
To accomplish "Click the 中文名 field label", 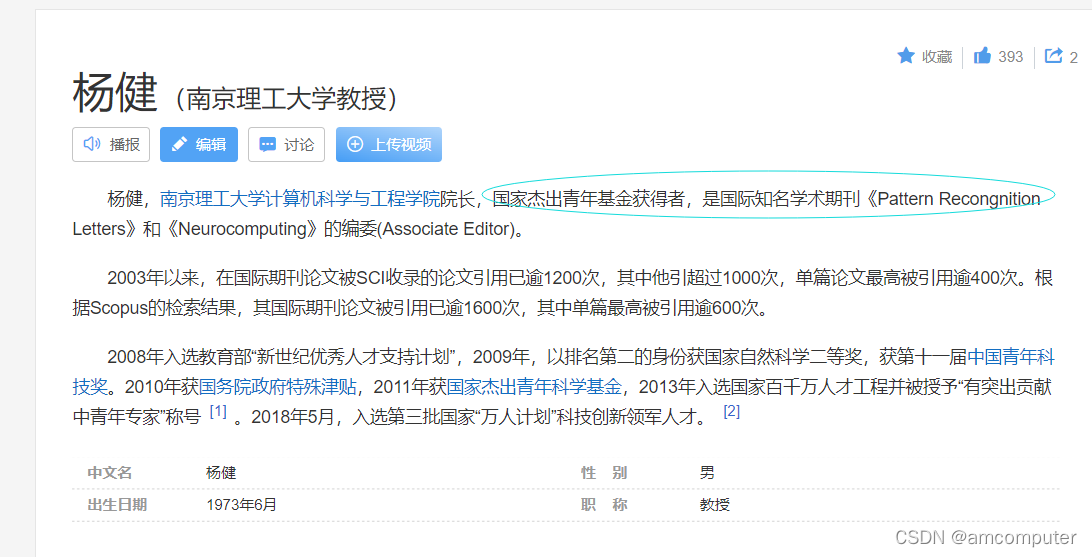I will coord(110,473).
